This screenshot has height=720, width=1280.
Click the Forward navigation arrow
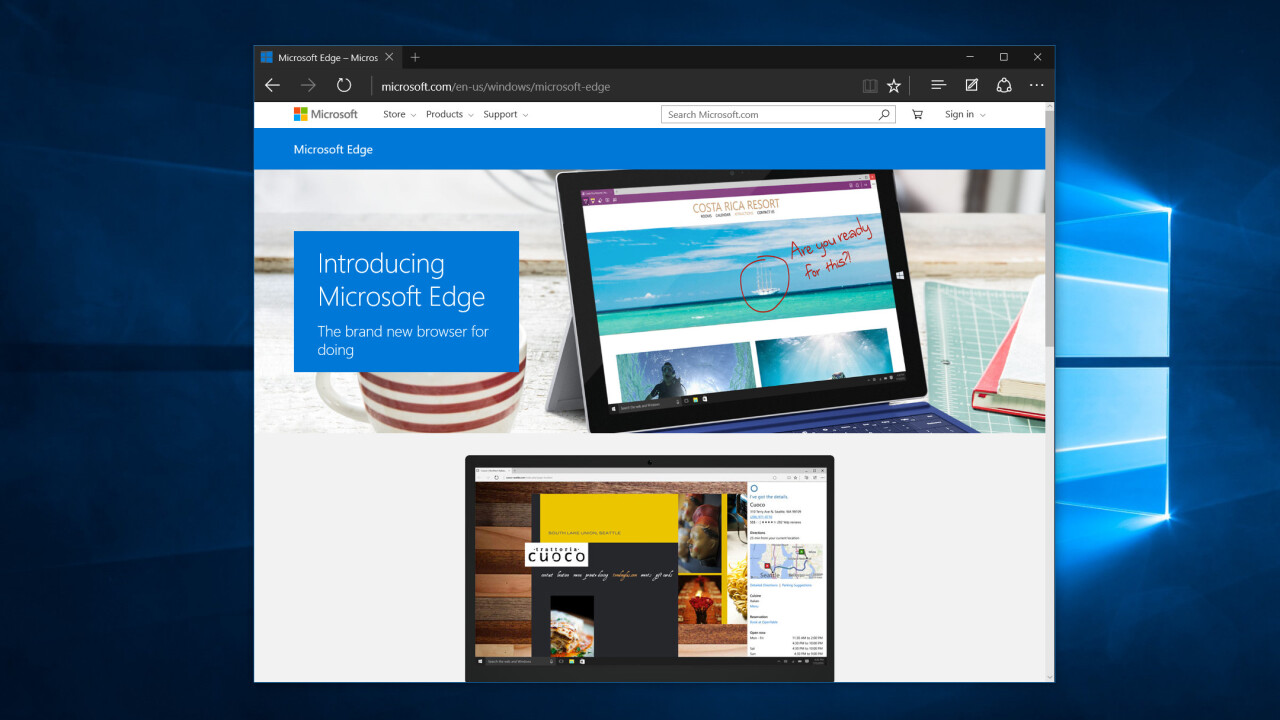click(x=308, y=86)
